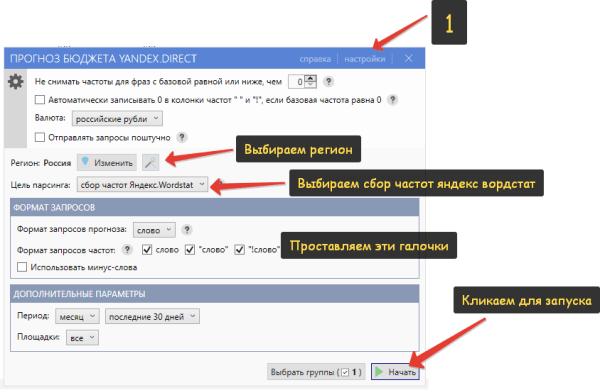Toggle the "!слово" frequency format checkbox

coord(240,250)
